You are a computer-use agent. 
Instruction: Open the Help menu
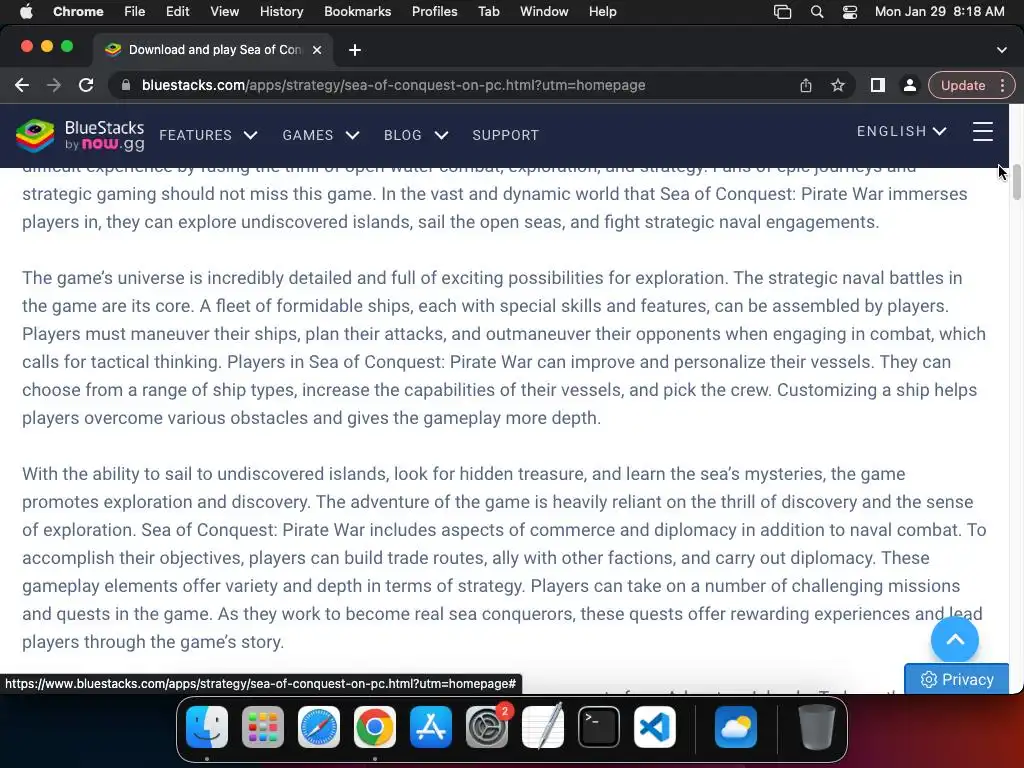click(x=602, y=12)
